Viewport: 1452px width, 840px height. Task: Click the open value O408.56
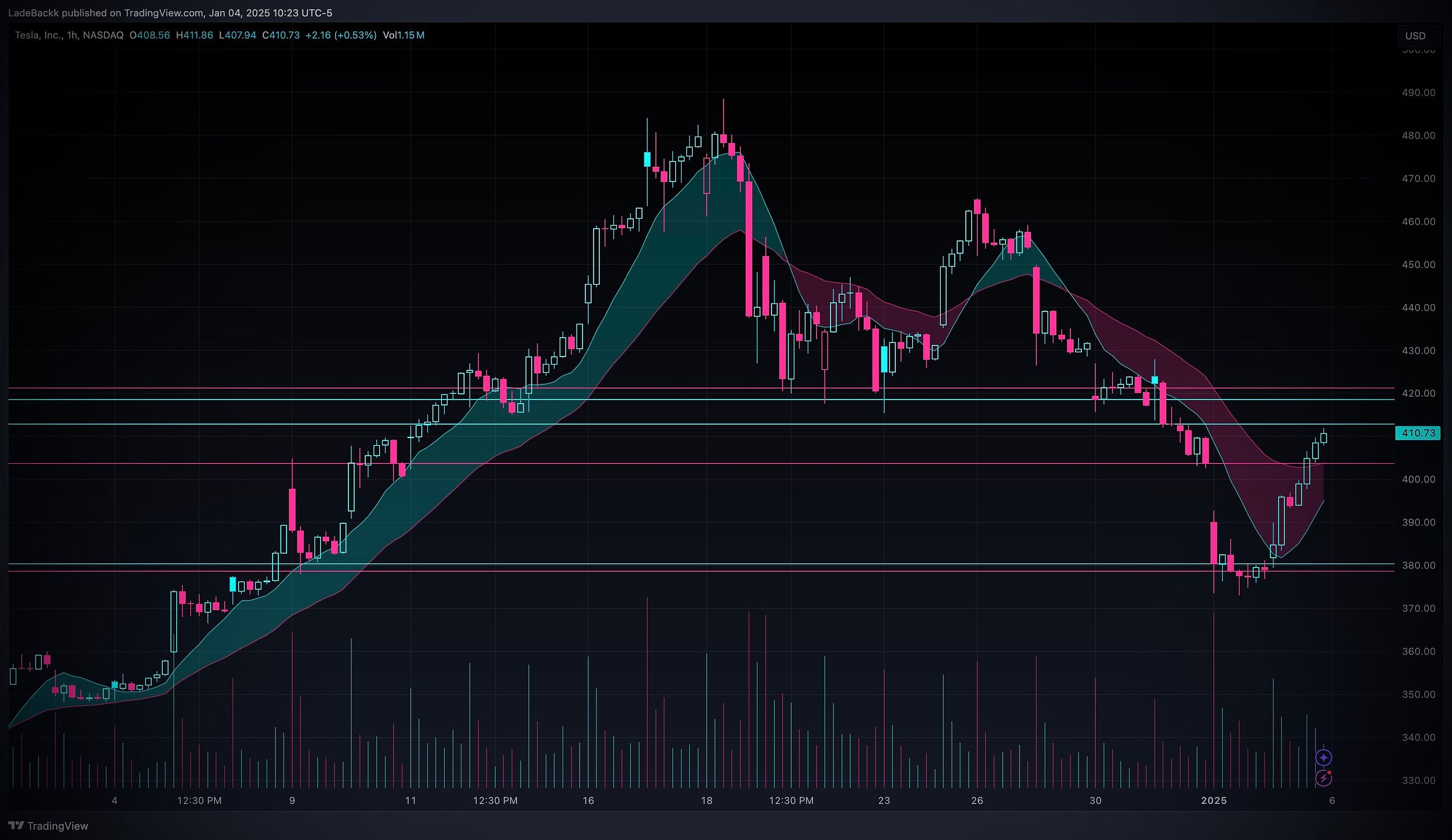[x=149, y=35]
